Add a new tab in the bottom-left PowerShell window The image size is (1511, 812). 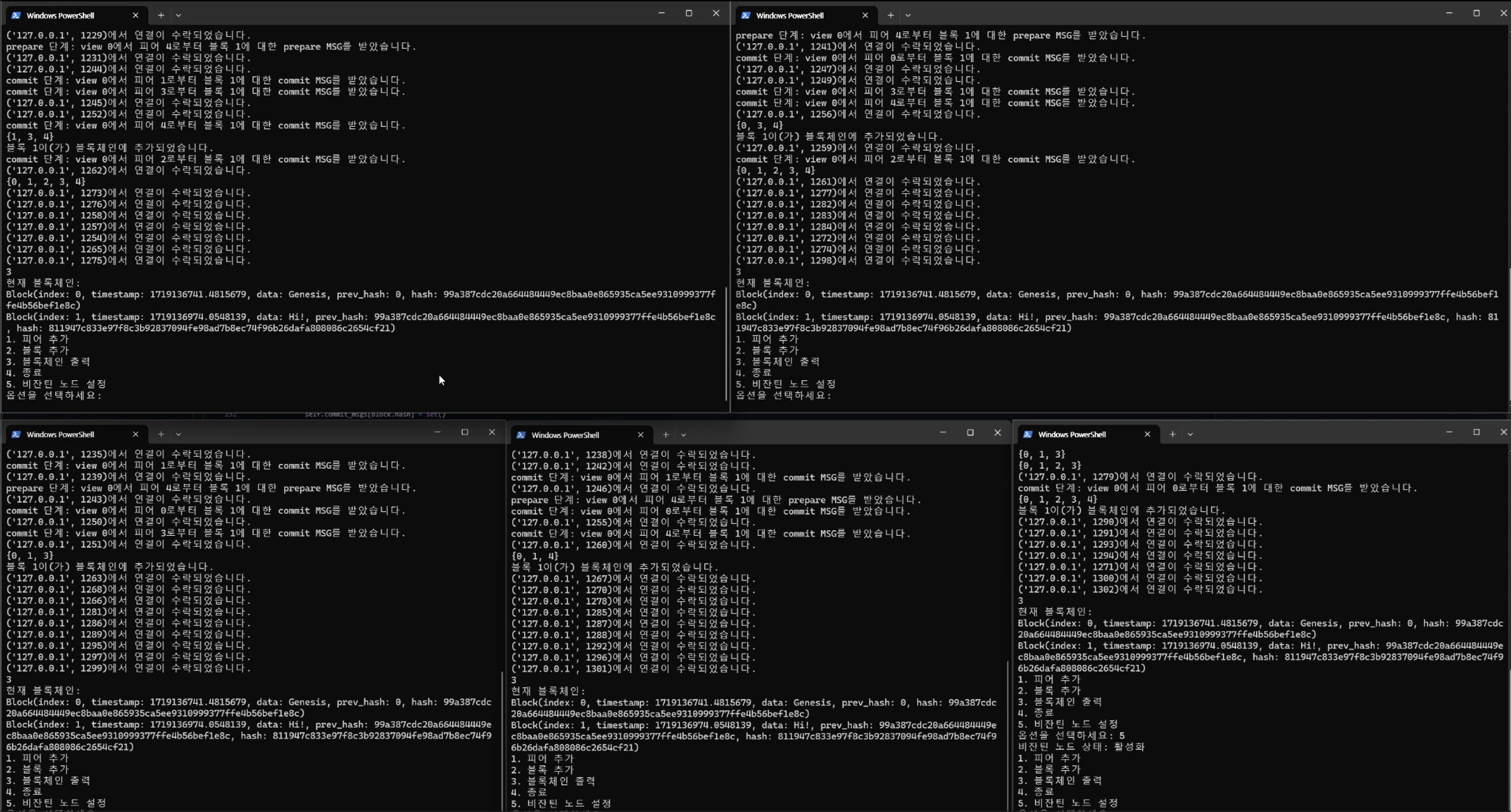tap(161, 434)
